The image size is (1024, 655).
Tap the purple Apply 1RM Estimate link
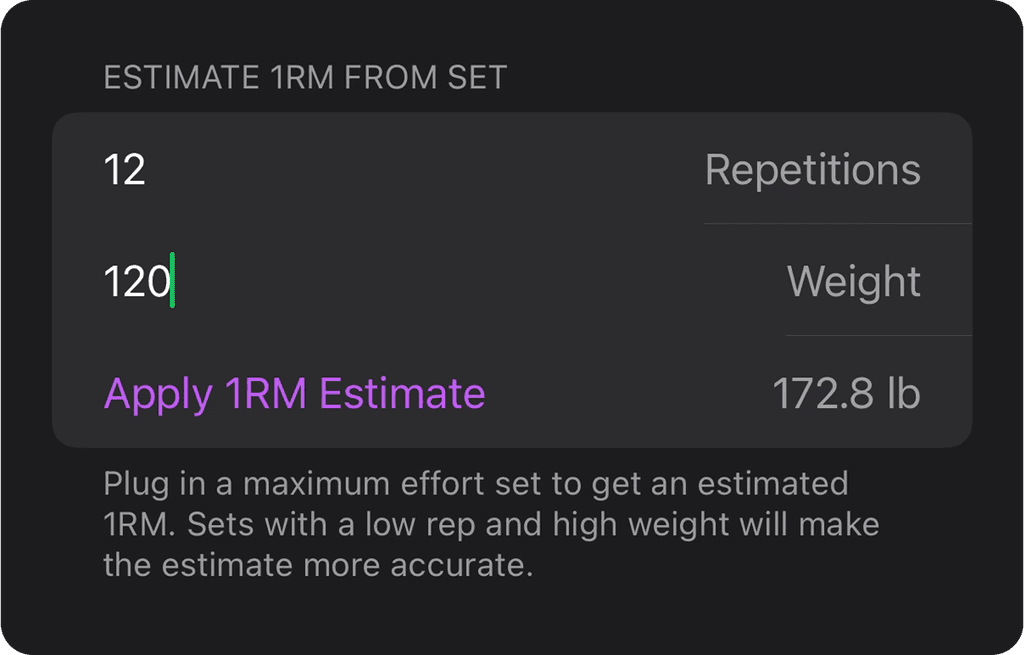(x=293, y=395)
